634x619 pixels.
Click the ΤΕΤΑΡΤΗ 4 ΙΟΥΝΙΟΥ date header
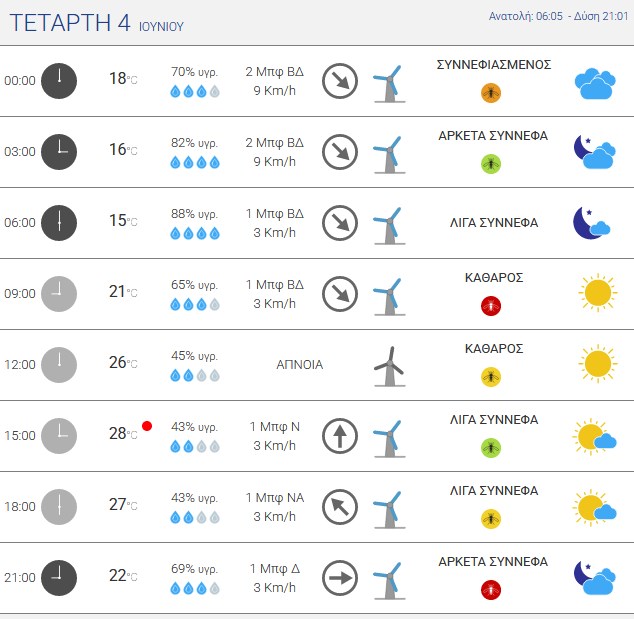[97, 23]
